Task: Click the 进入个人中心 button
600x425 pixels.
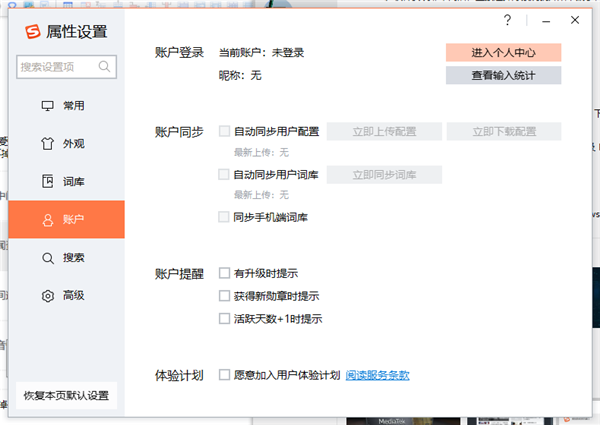Action: [503, 52]
